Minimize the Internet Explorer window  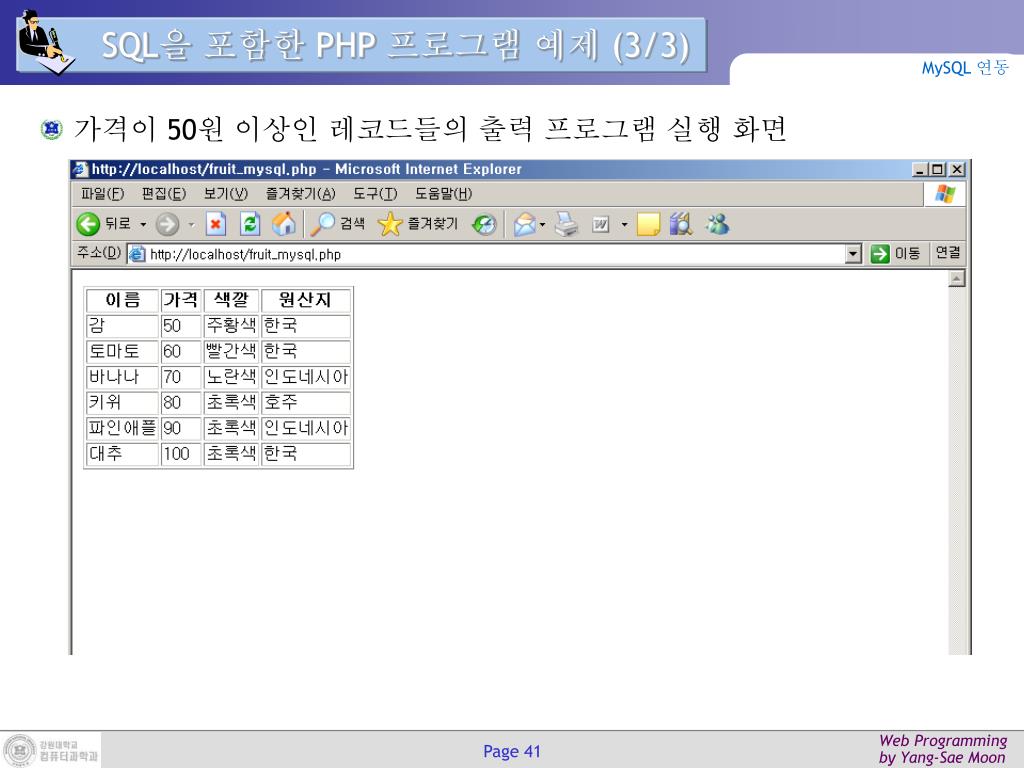pyautogui.click(x=920, y=170)
